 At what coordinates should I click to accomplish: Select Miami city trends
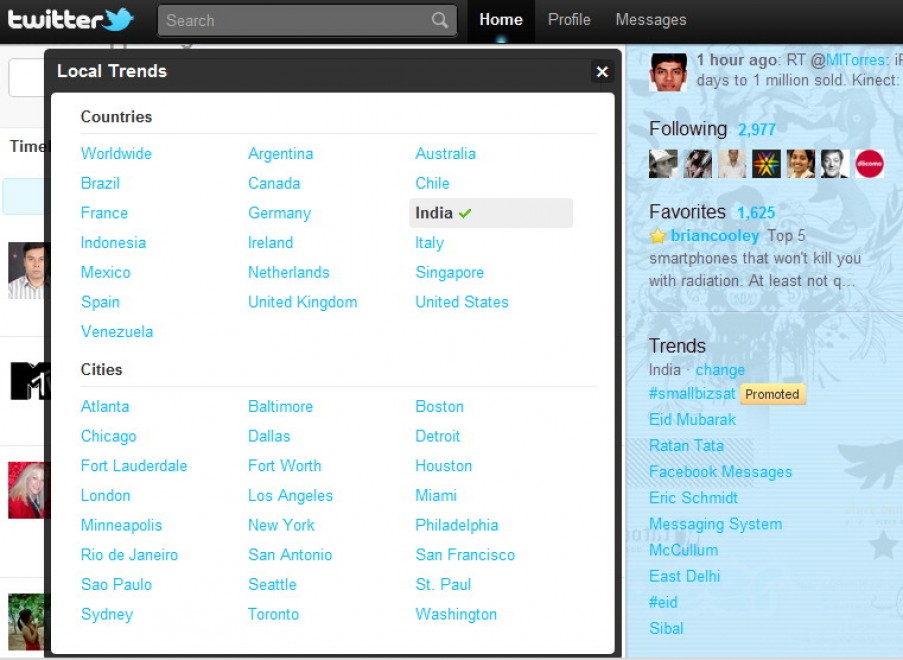pyautogui.click(x=436, y=495)
